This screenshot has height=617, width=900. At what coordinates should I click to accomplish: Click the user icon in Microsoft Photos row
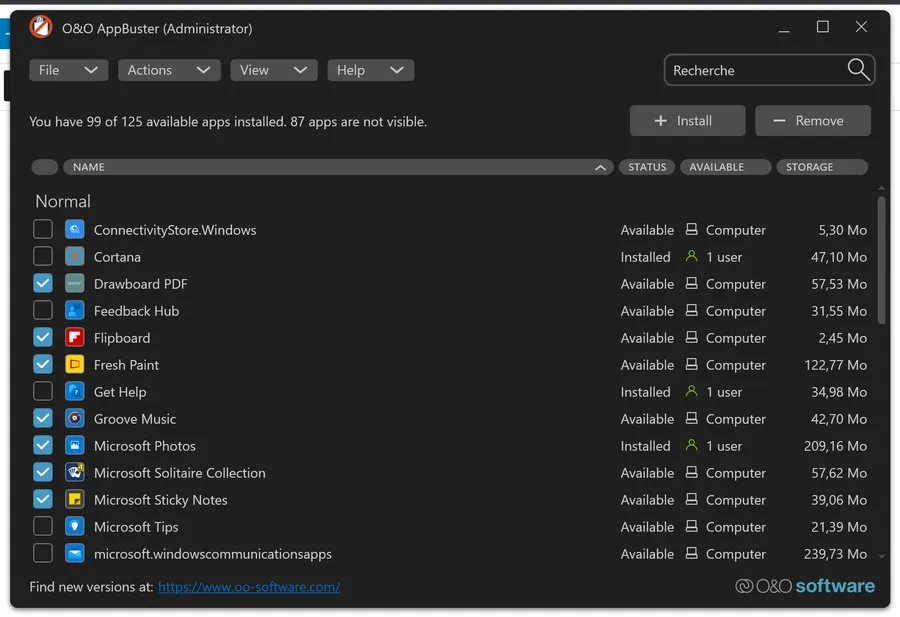point(692,445)
